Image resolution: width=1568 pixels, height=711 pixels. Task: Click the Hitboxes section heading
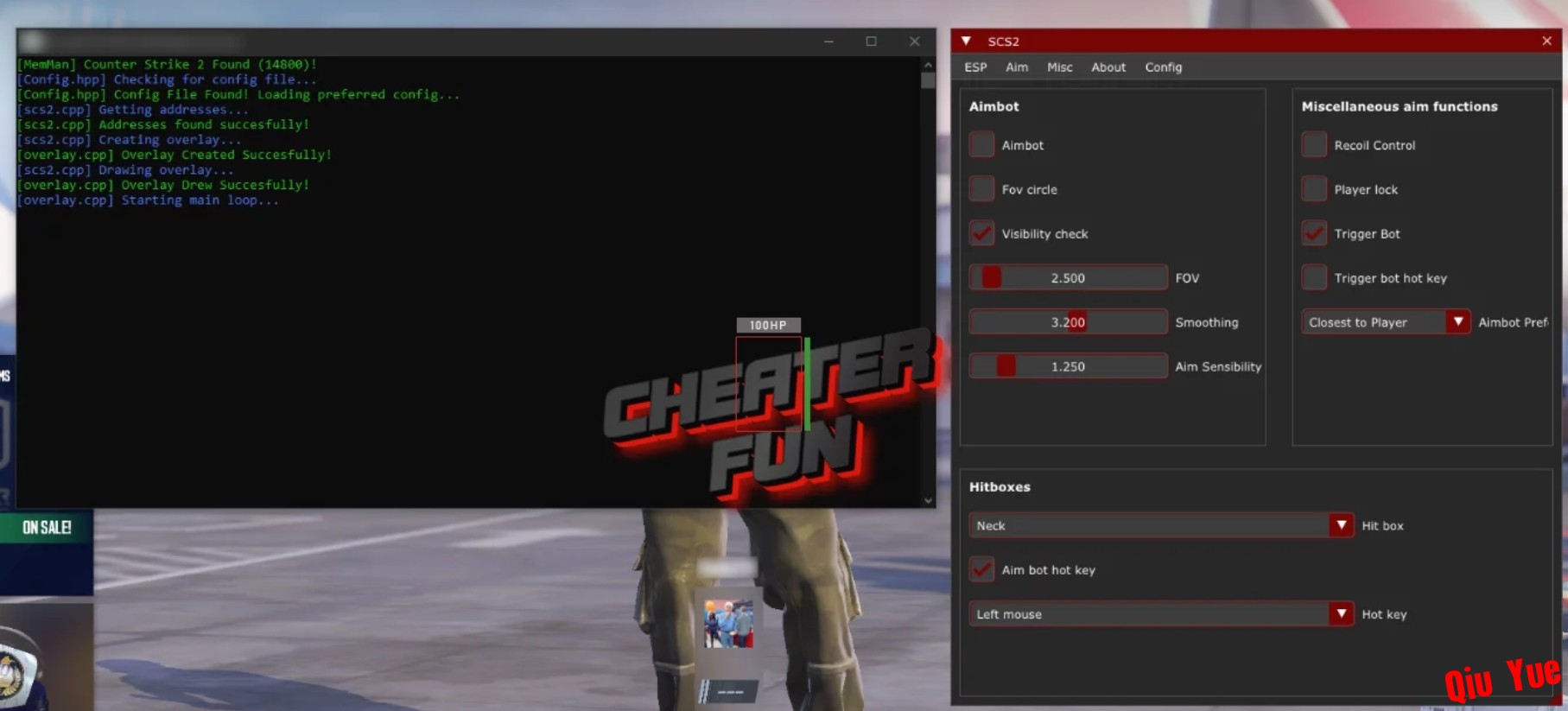(1000, 486)
